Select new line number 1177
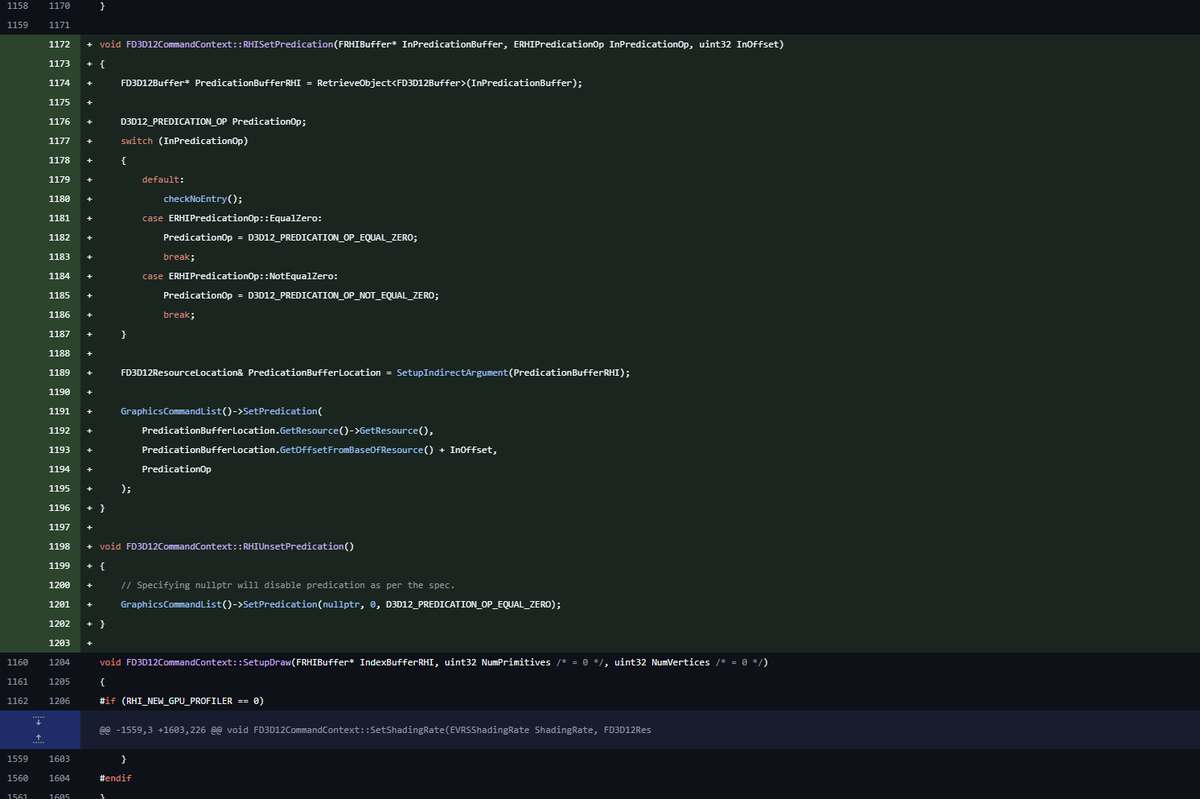Screen dimensions: 1200x799 pos(59,141)
